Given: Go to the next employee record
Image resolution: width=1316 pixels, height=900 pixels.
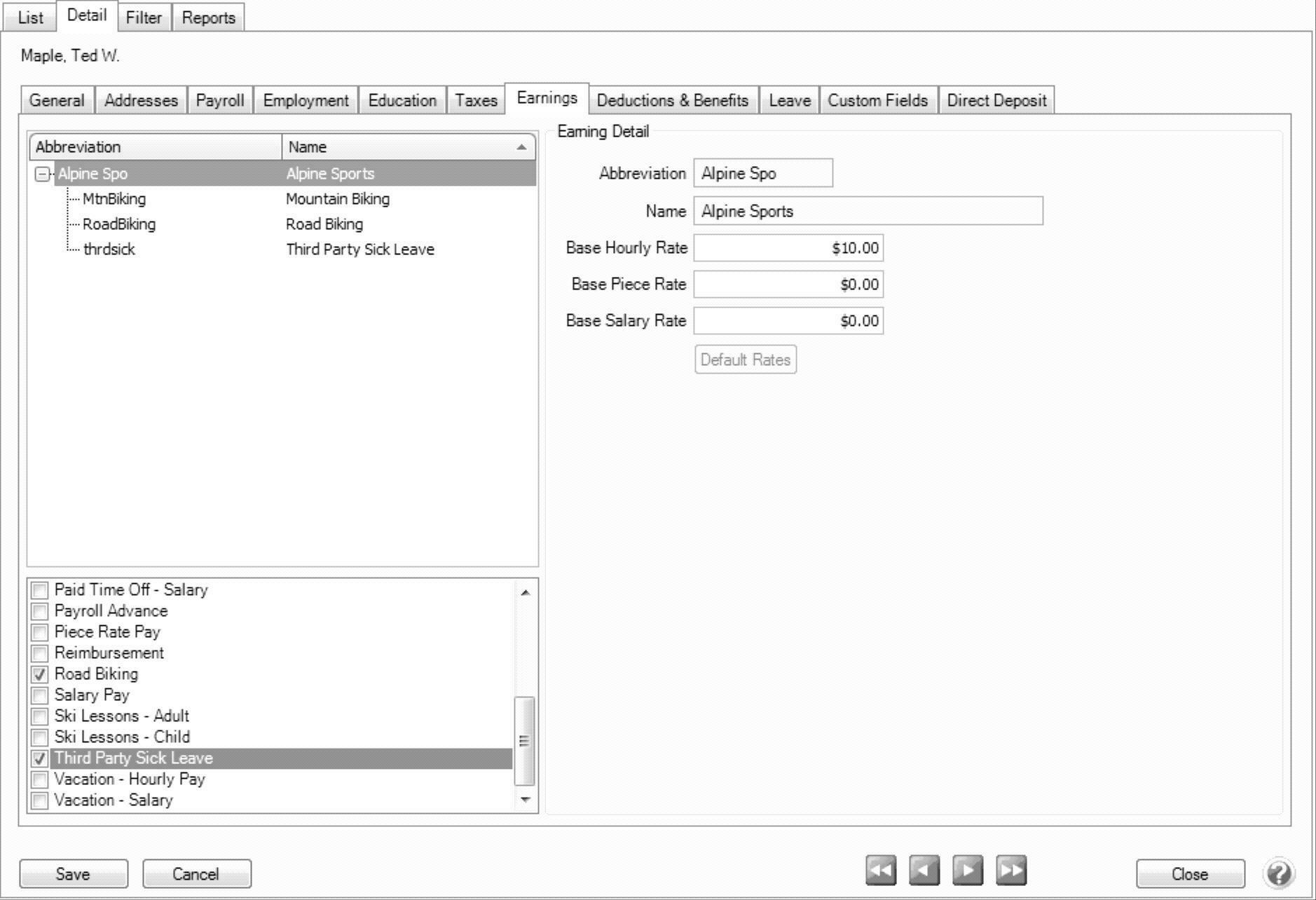Looking at the screenshot, I should [967, 871].
